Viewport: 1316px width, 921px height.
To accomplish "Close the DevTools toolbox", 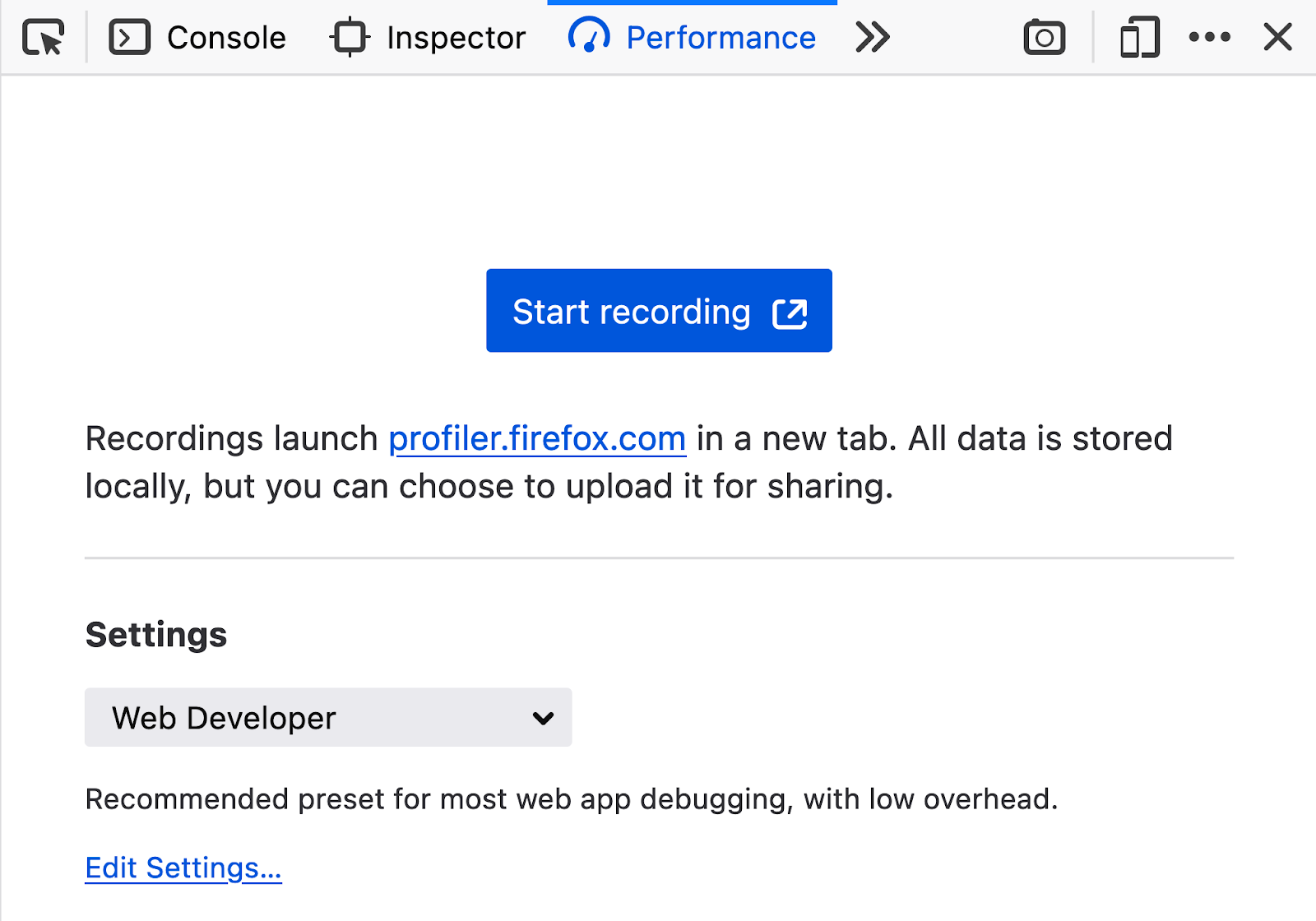I will [x=1277, y=37].
